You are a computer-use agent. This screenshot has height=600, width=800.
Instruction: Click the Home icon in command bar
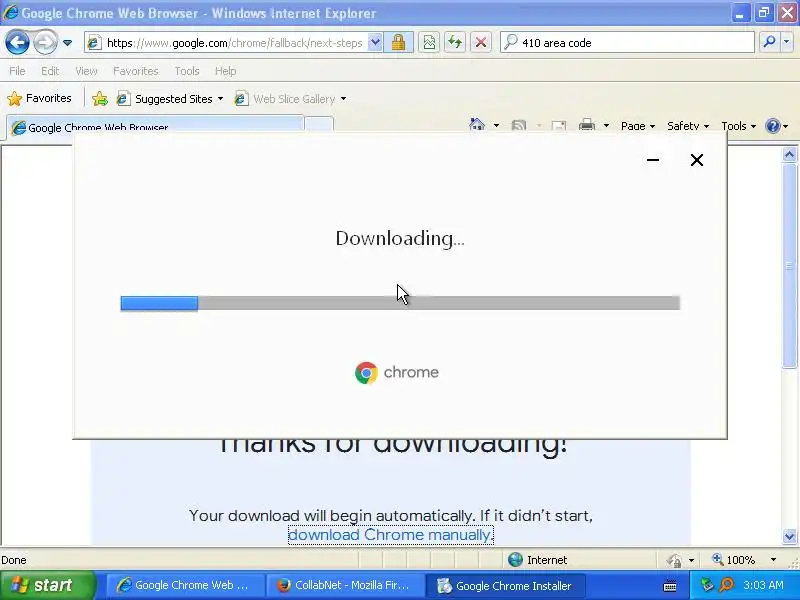click(477, 125)
